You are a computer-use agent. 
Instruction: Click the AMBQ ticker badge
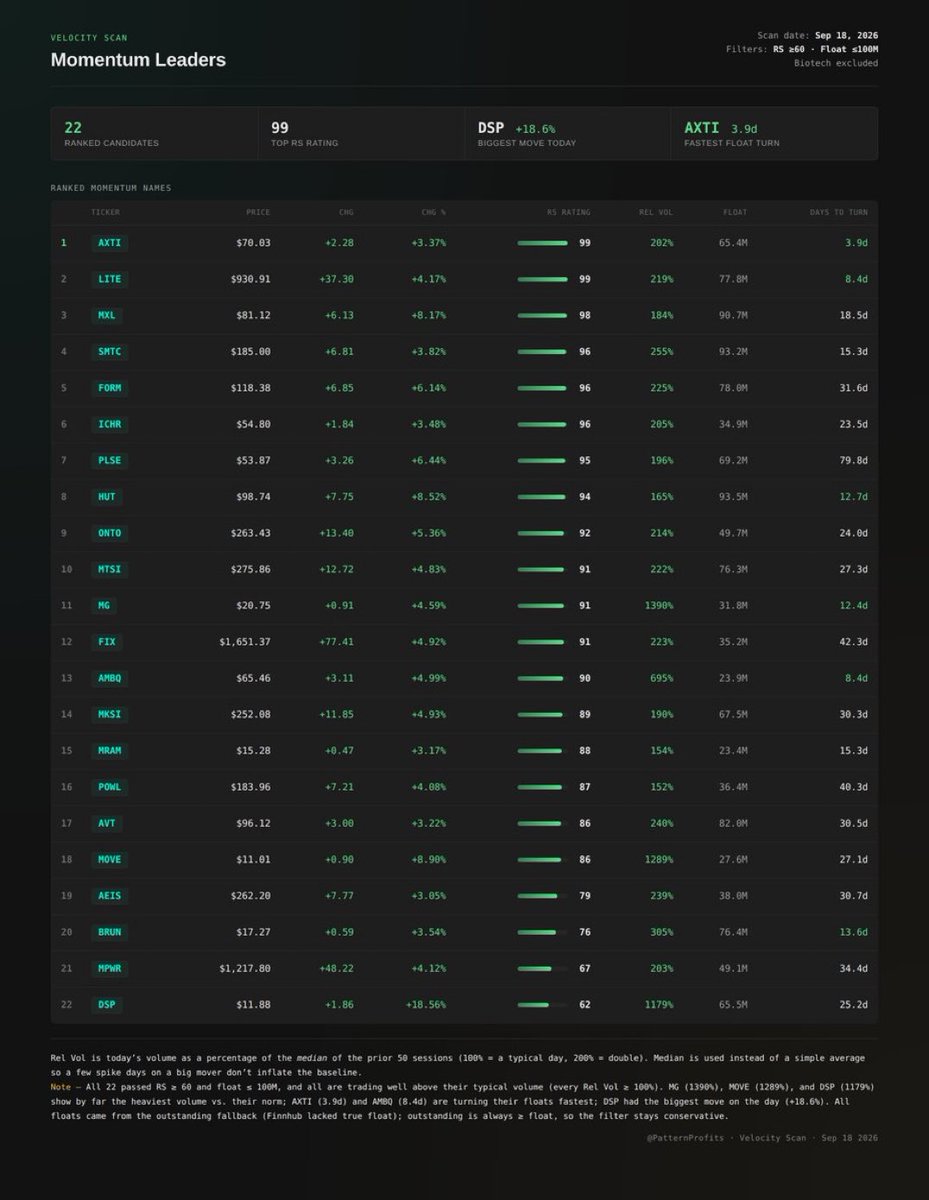[x=109, y=678]
